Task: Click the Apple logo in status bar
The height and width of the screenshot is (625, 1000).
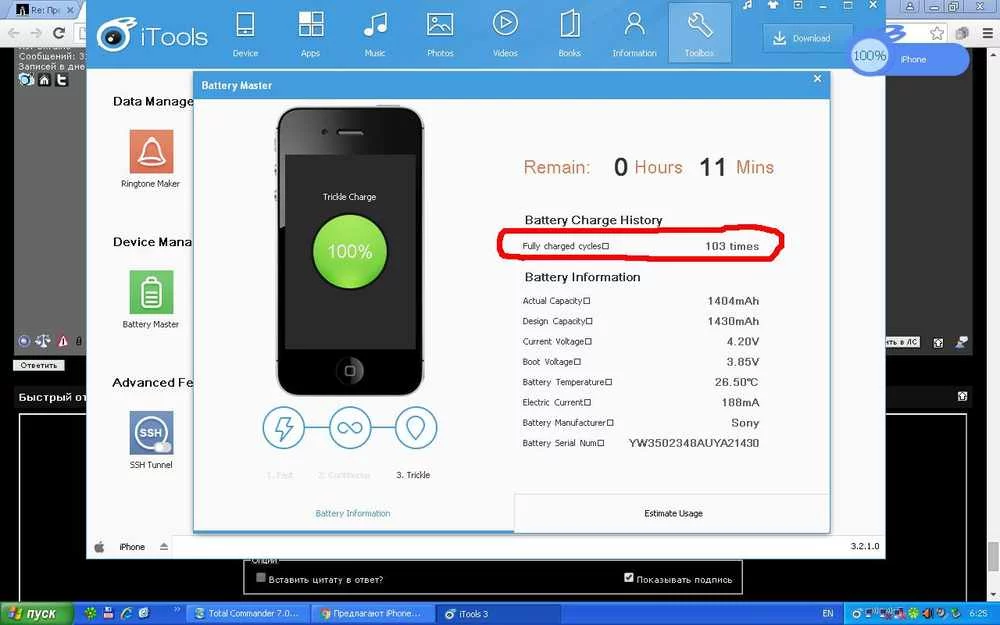Action: pyautogui.click(x=99, y=547)
